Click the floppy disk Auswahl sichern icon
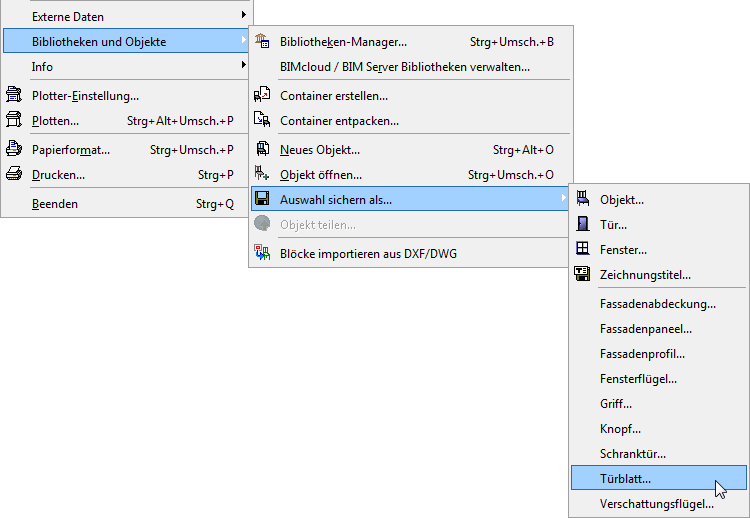The height and width of the screenshot is (518, 750). coord(263,200)
